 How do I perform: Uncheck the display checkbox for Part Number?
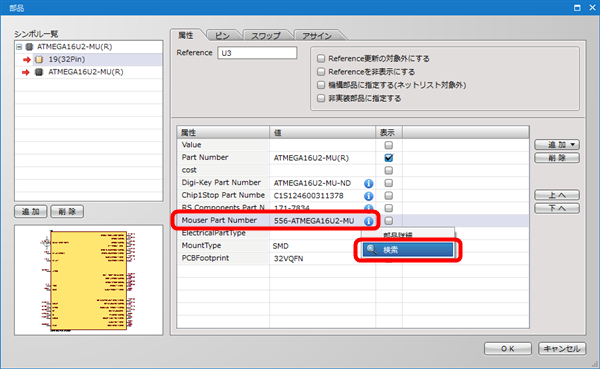(388, 158)
